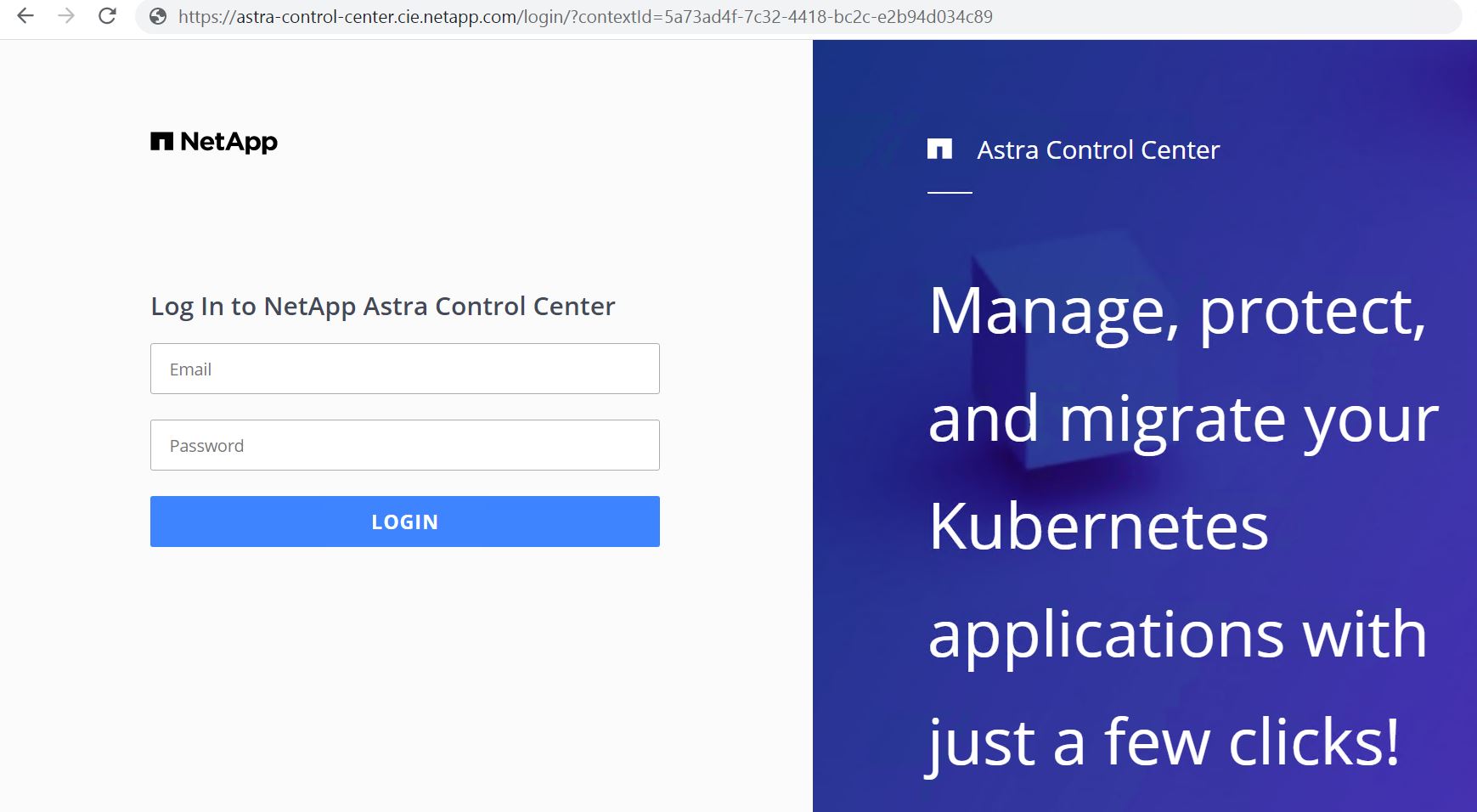Click the "Log In to NetApp Astra Control Center" heading
The image size is (1477, 812).
[383, 307]
